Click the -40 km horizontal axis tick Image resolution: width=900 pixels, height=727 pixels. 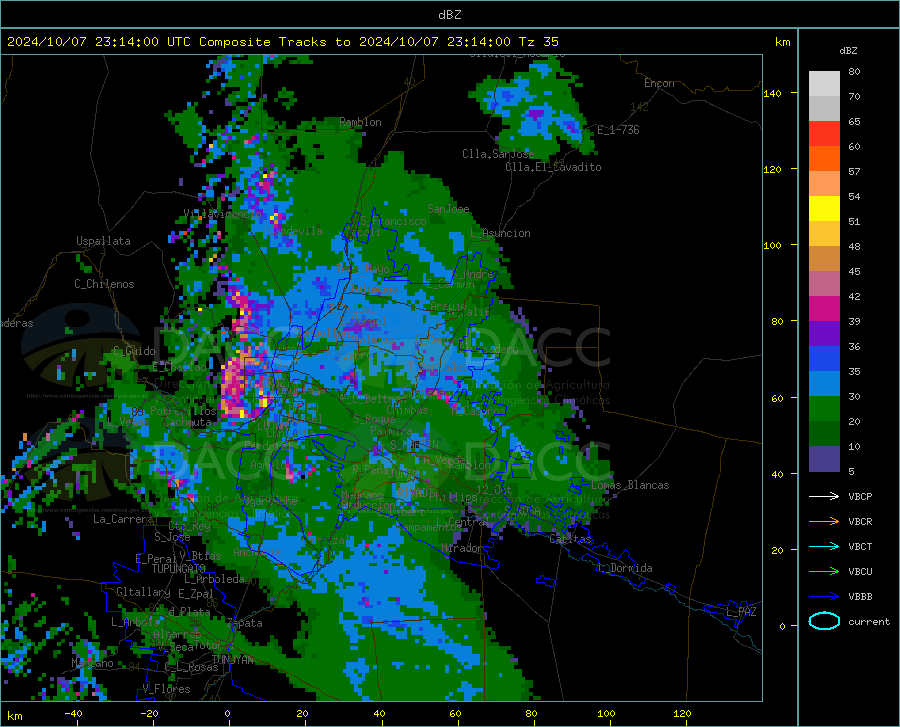point(73,713)
